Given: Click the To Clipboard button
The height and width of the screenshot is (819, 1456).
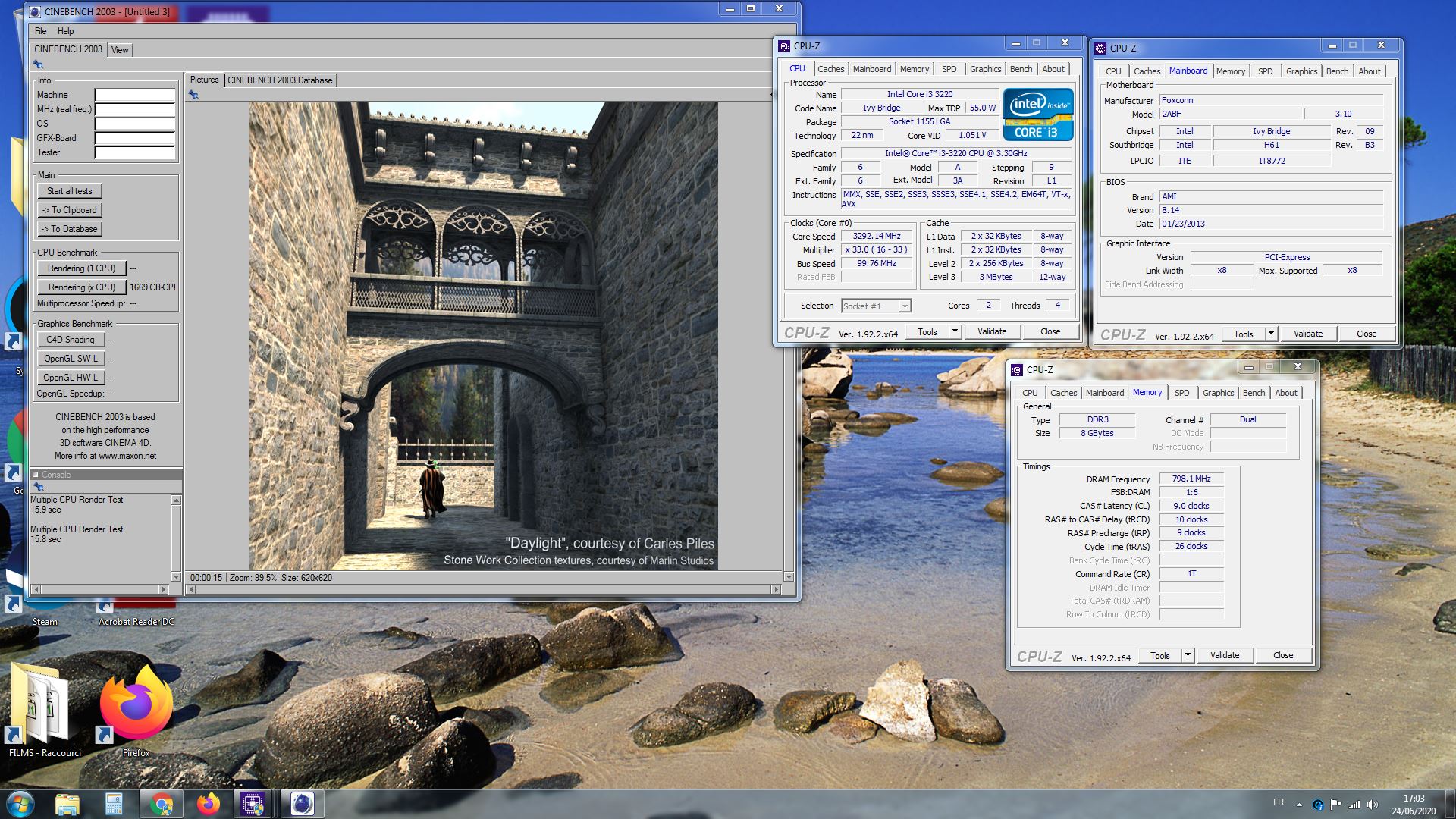Looking at the screenshot, I should pyautogui.click(x=69, y=210).
